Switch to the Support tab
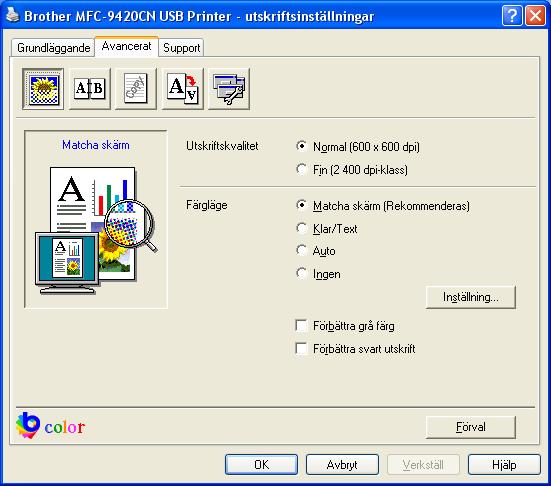Image resolution: width=551 pixels, height=486 pixels. click(x=181, y=48)
